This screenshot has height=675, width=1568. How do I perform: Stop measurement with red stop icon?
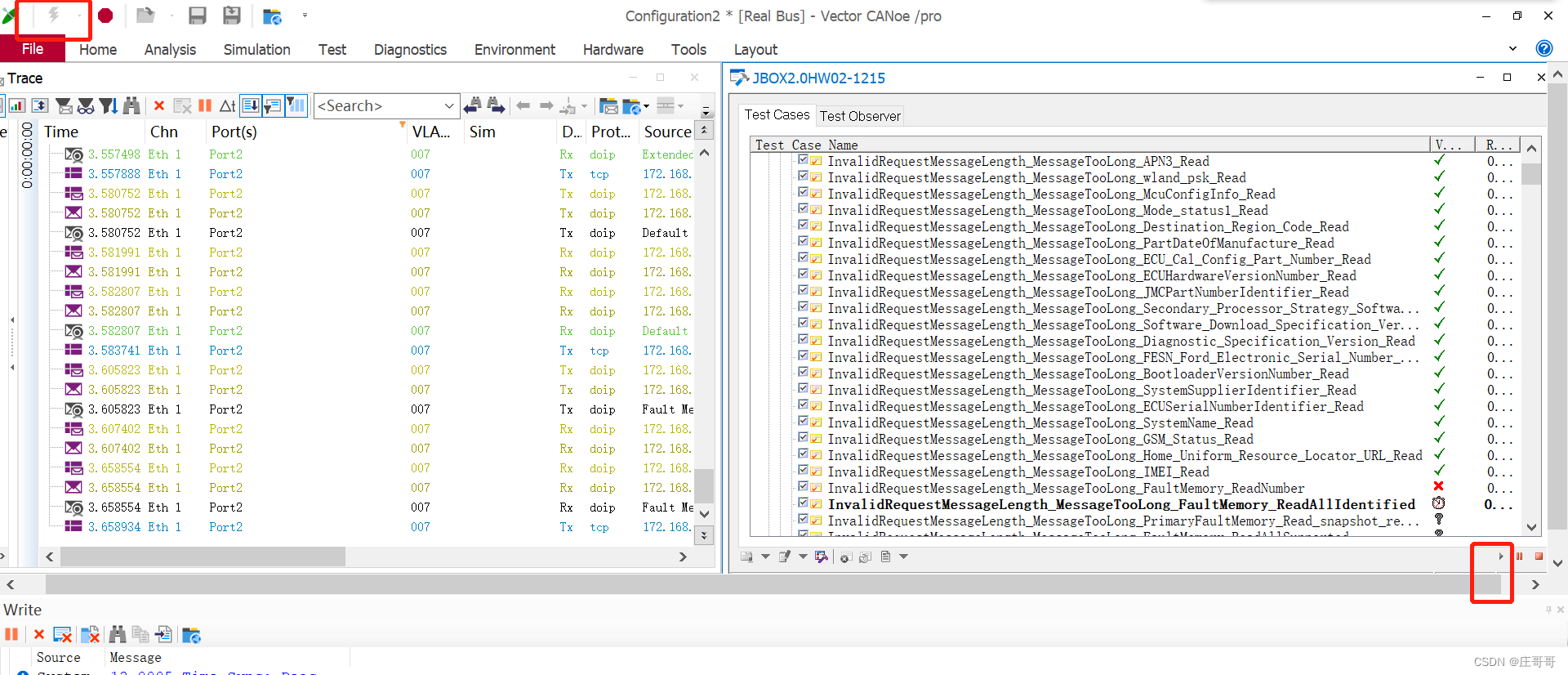105,16
